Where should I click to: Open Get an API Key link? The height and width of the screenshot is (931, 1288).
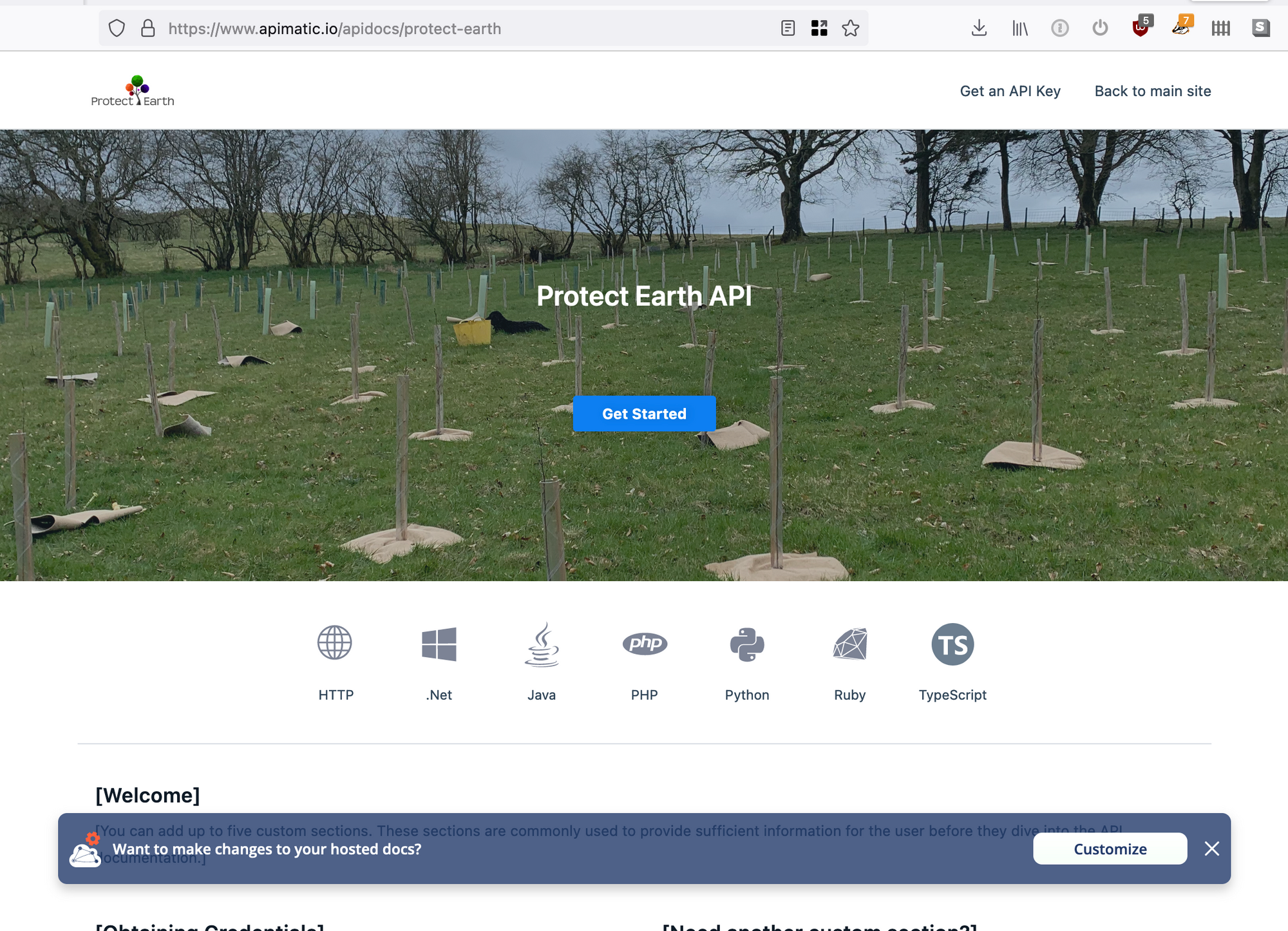pyautogui.click(x=1010, y=91)
